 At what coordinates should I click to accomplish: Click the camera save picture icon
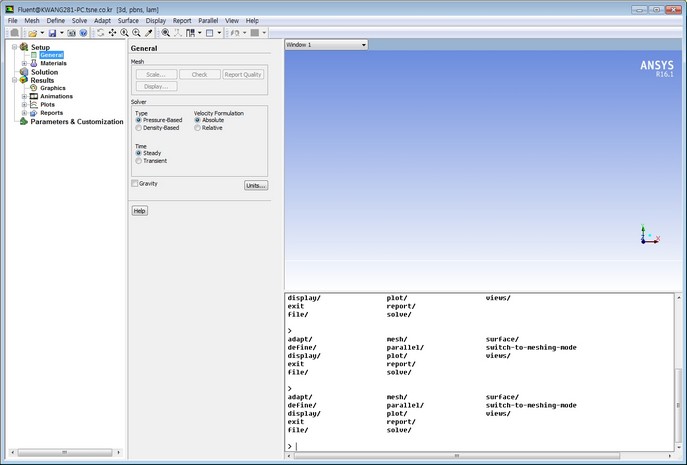pyautogui.click(x=71, y=33)
